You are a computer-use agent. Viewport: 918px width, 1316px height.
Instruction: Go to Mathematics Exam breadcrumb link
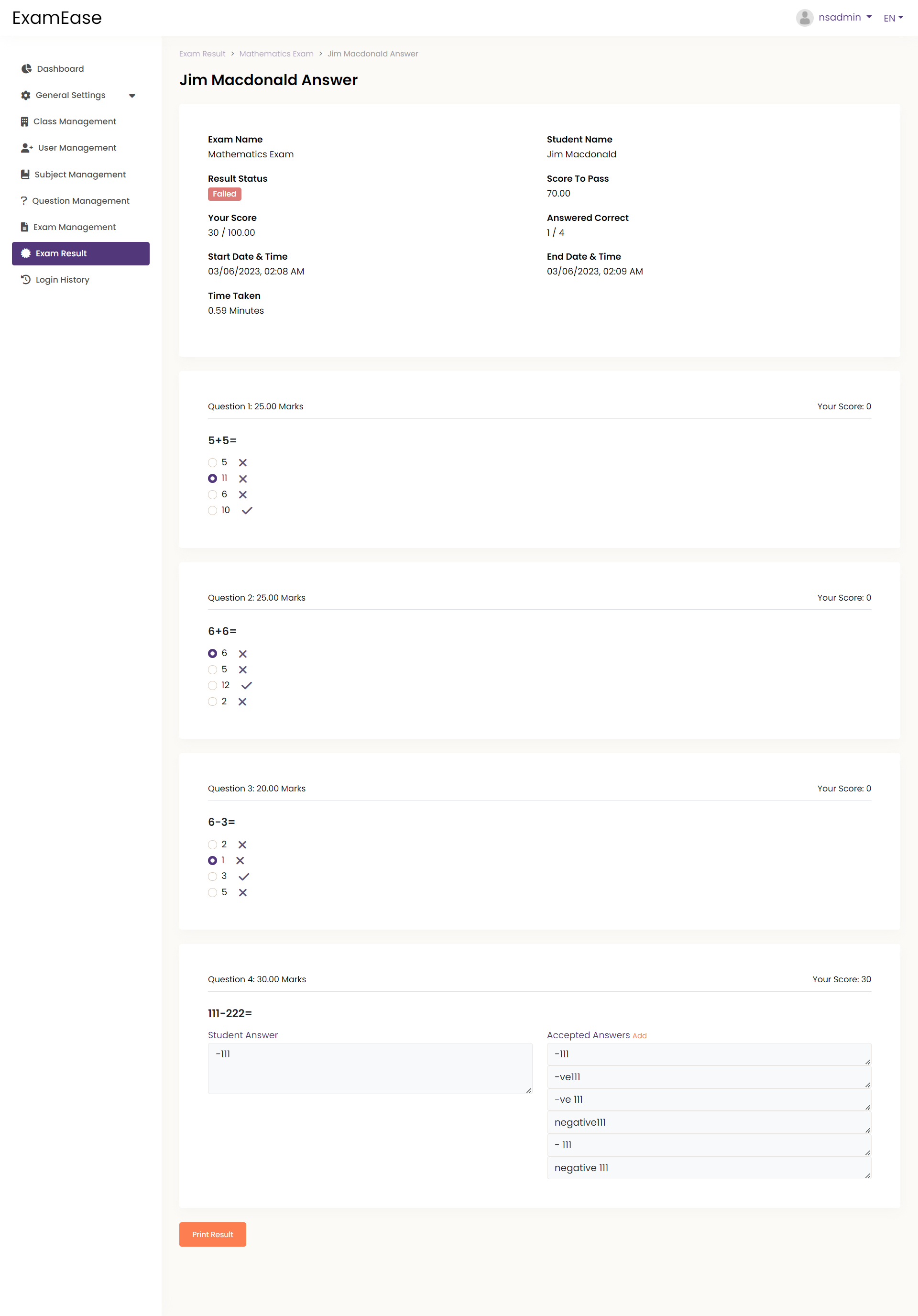[276, 54]
